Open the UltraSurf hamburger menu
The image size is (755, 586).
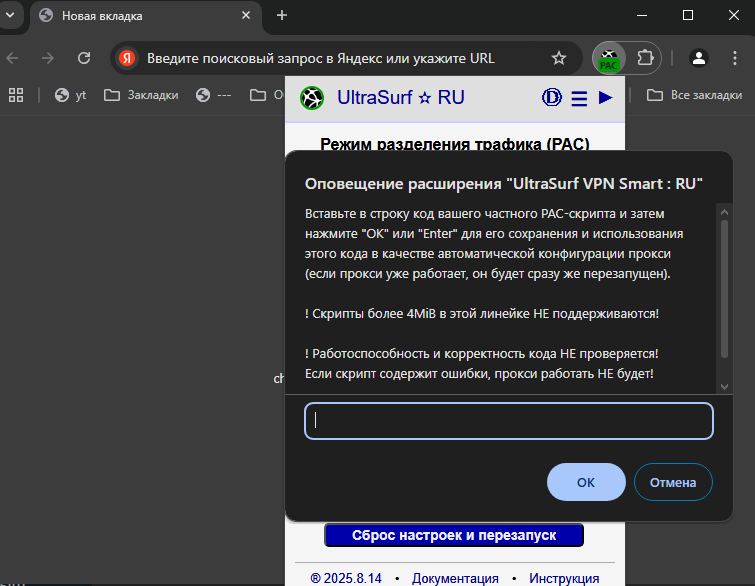pos(579,98)
